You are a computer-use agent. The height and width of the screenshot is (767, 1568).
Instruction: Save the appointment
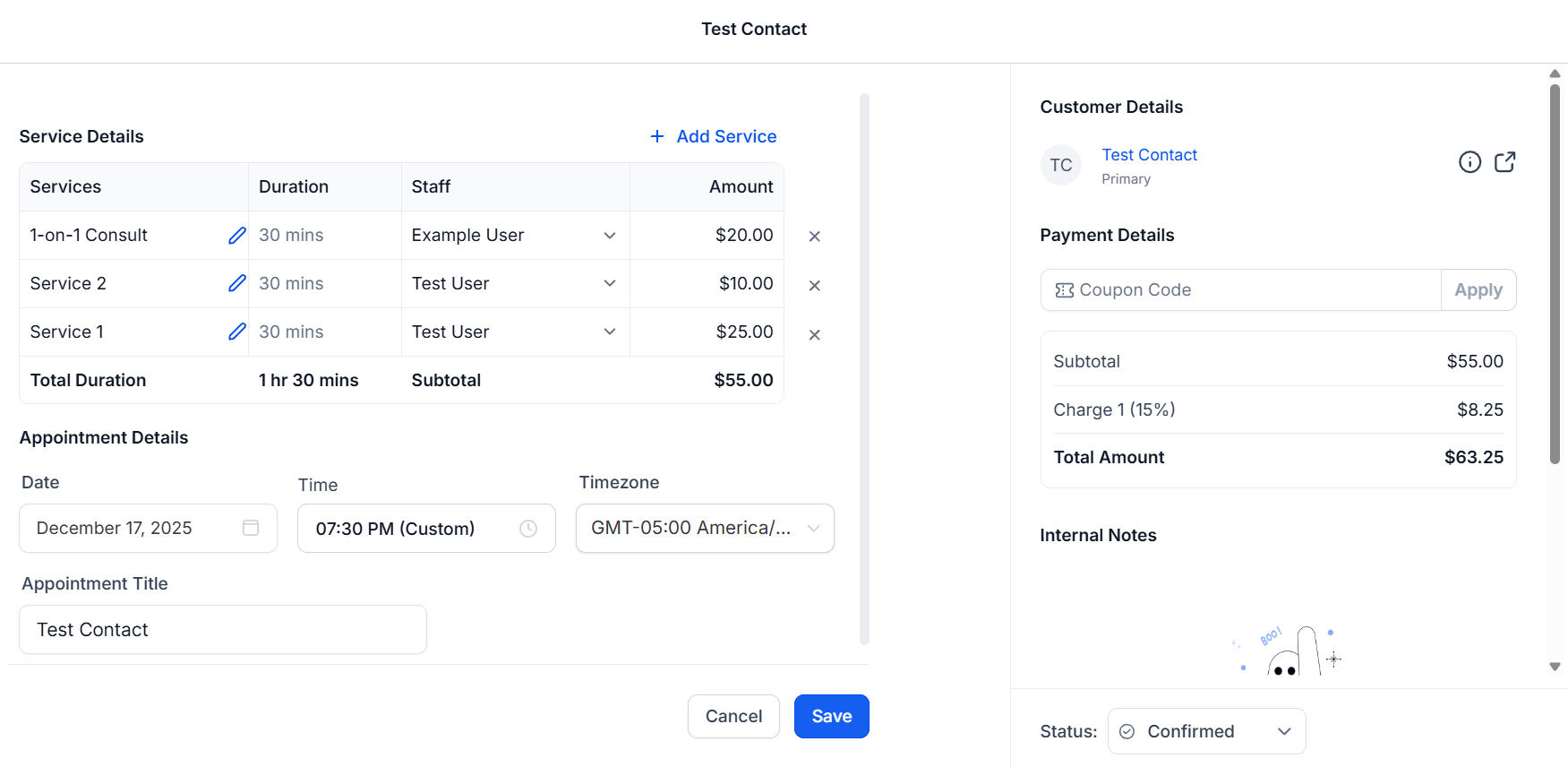point(832,717)
